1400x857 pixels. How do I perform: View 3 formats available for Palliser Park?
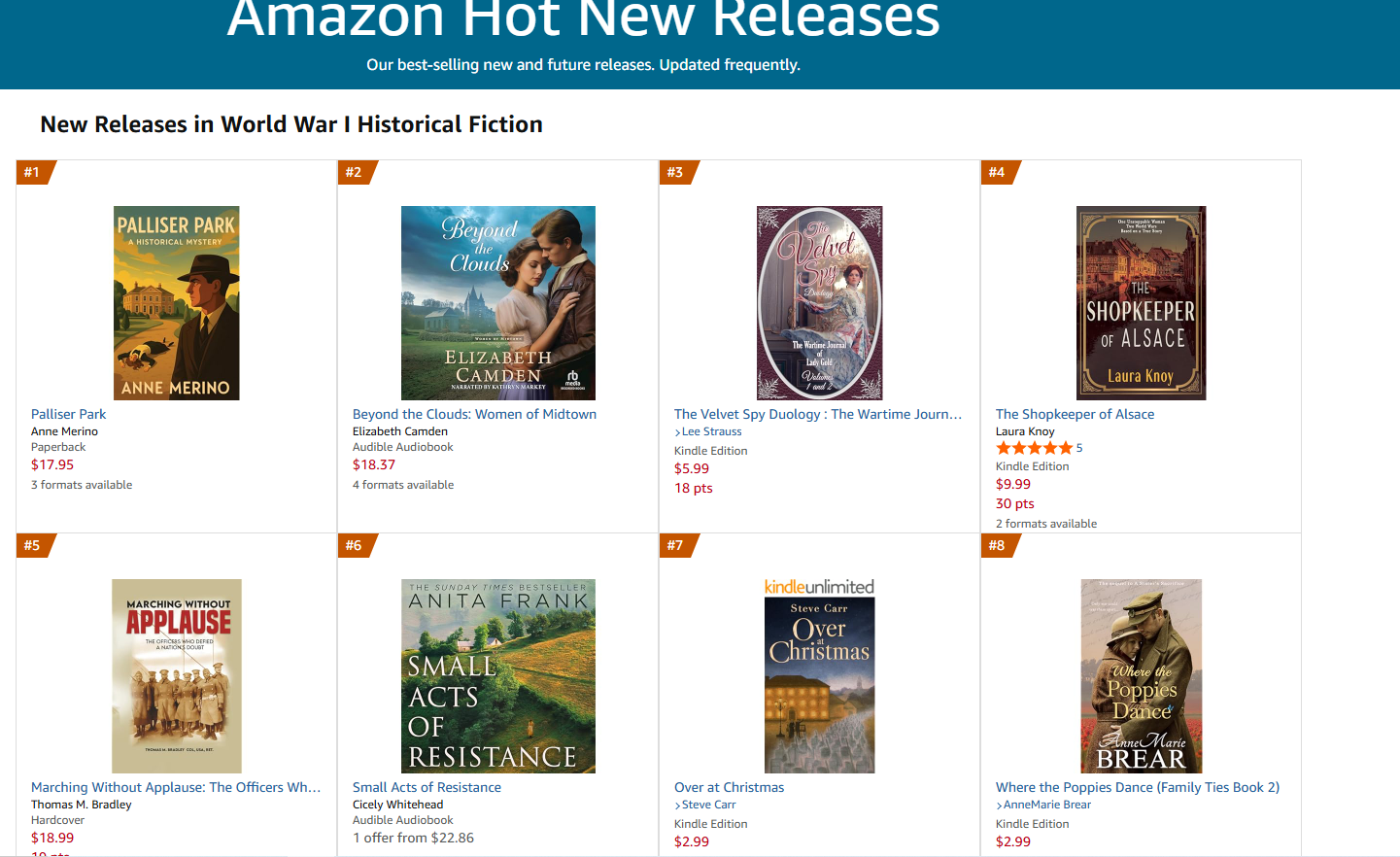pos(82,485)
